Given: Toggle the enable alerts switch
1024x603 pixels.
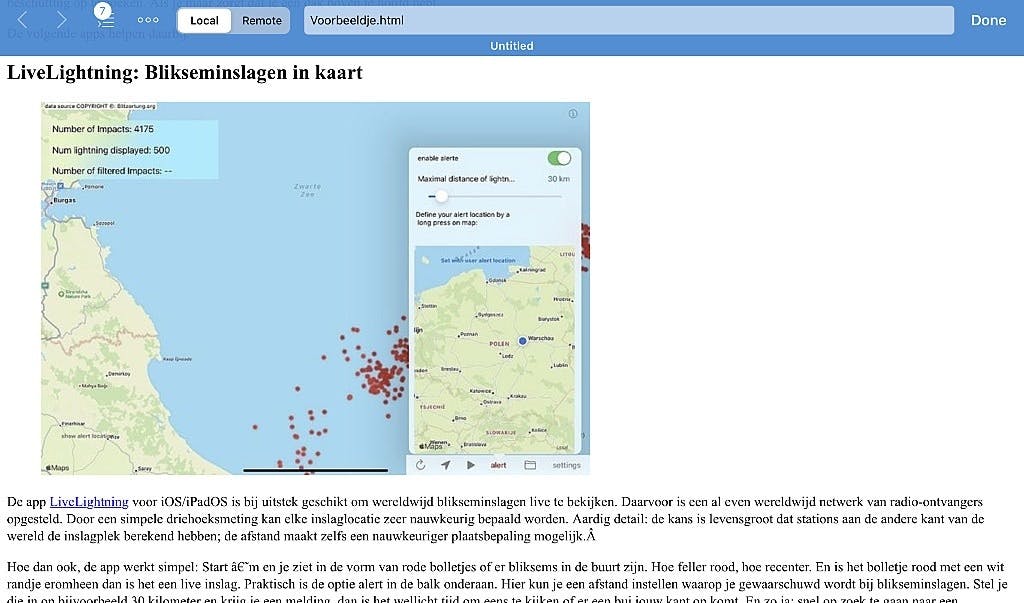Looking at the screenshot, I should [x=559, y=158].
